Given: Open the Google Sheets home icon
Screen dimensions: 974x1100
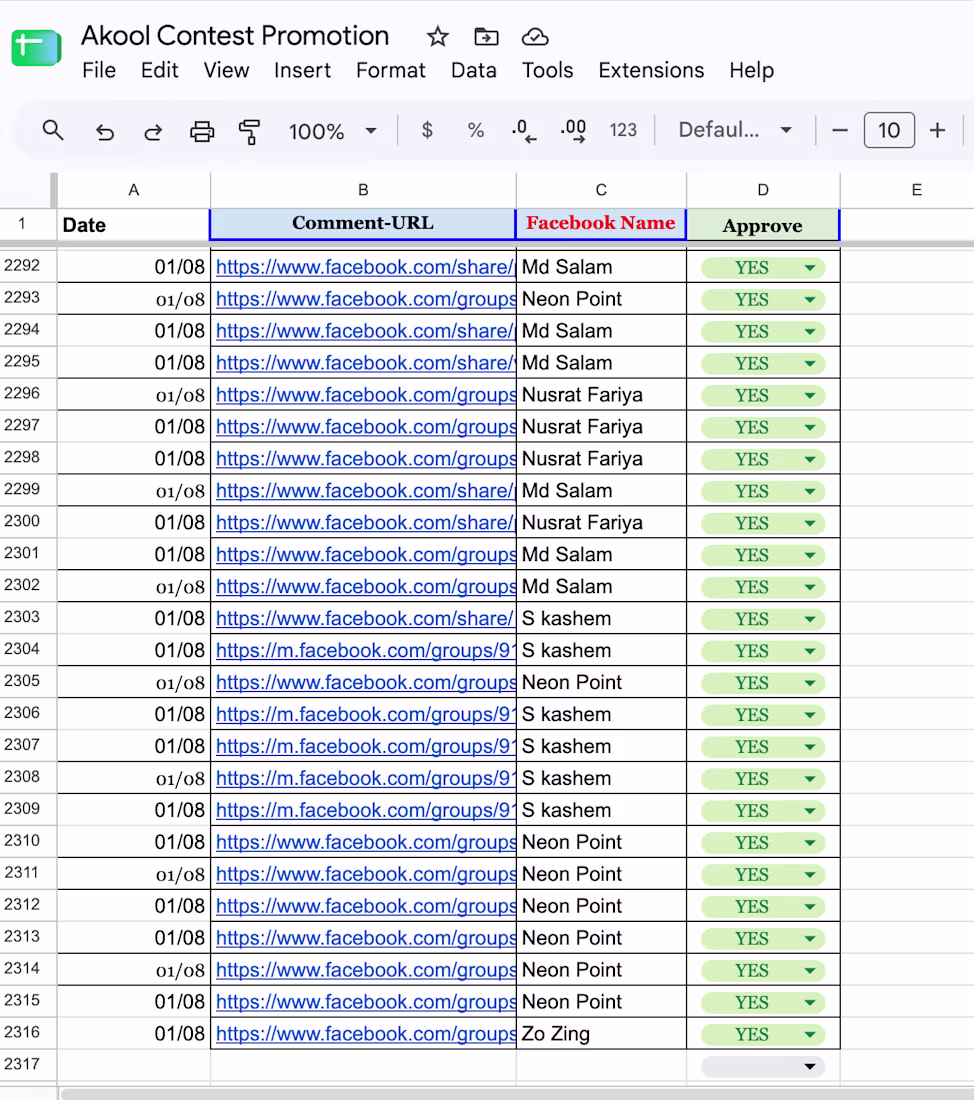Looking at the screenshot, I should pyautogui.click(x=36, y=48).
